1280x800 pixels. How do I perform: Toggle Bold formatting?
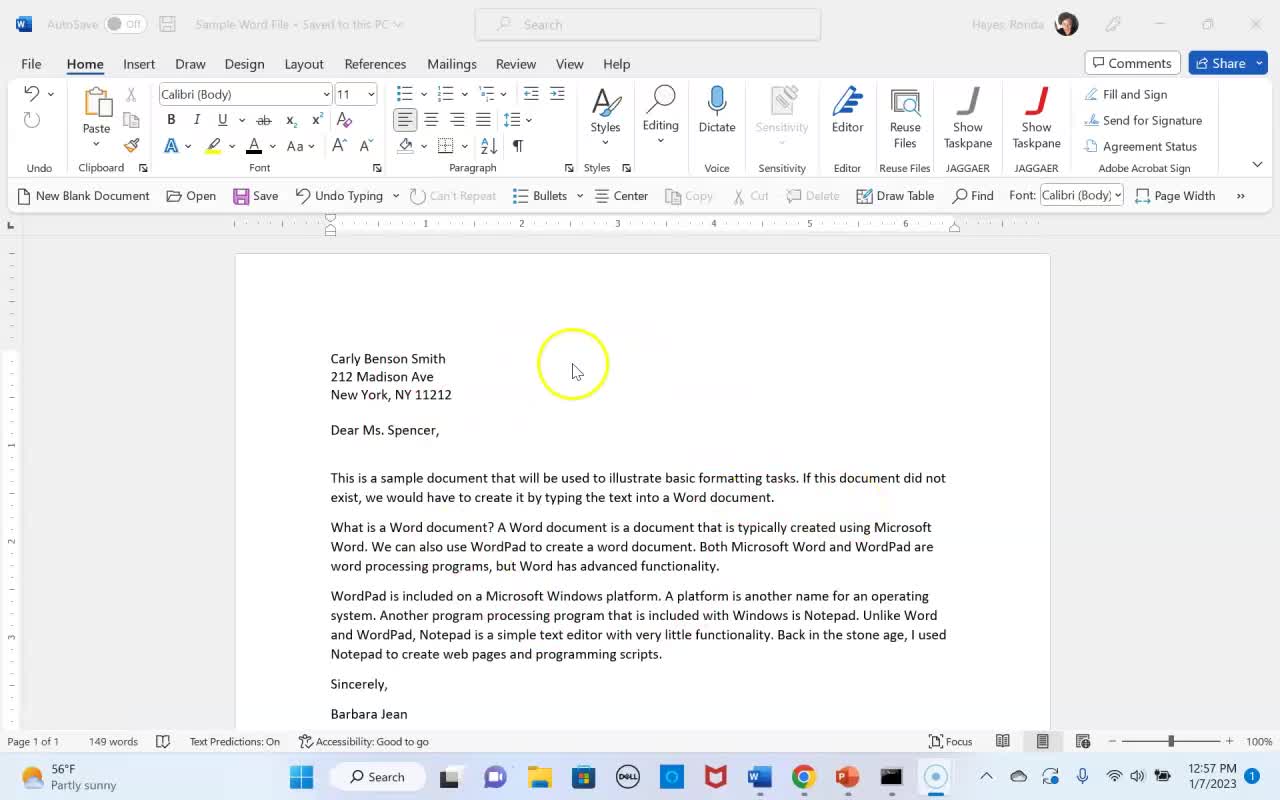coord(171,120)
